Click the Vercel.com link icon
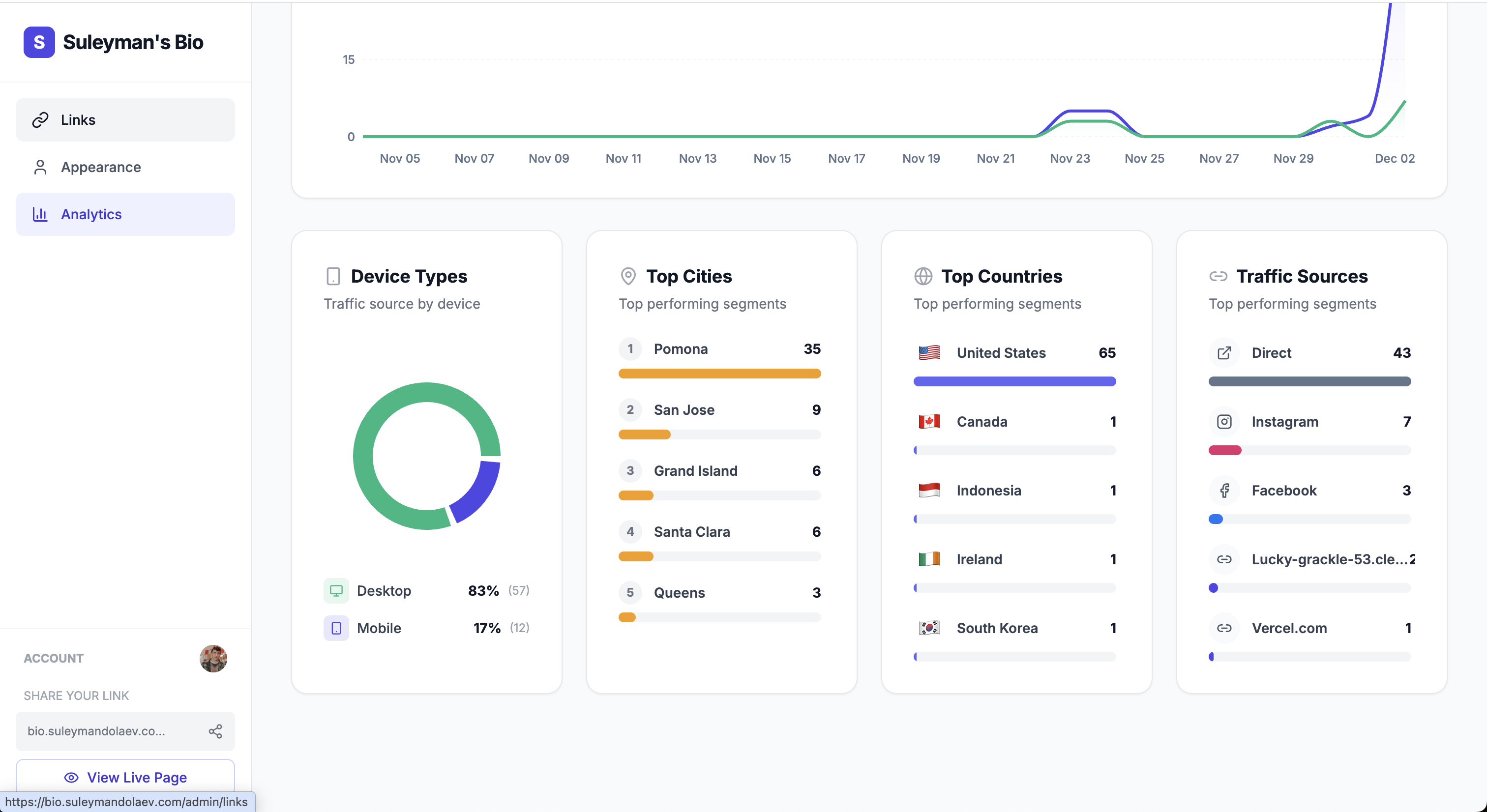Viewport: 1487px width, 812px height. tap(1224, 628)
